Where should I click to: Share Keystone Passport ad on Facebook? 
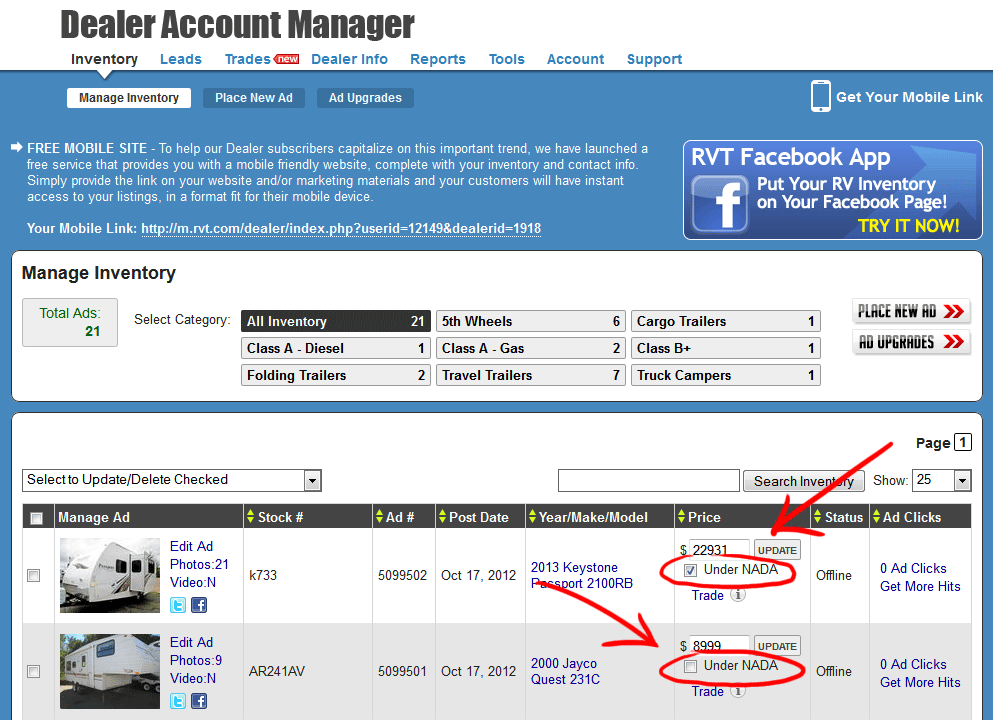(199, 605)
